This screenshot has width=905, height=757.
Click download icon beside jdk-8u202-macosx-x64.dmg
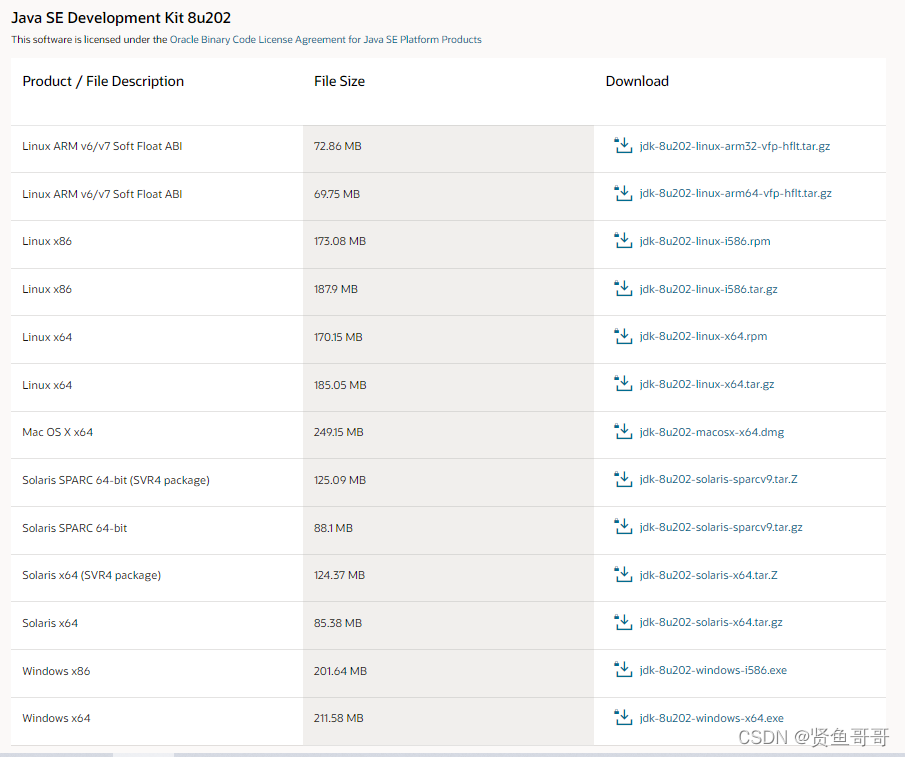[x=623, y=432]
